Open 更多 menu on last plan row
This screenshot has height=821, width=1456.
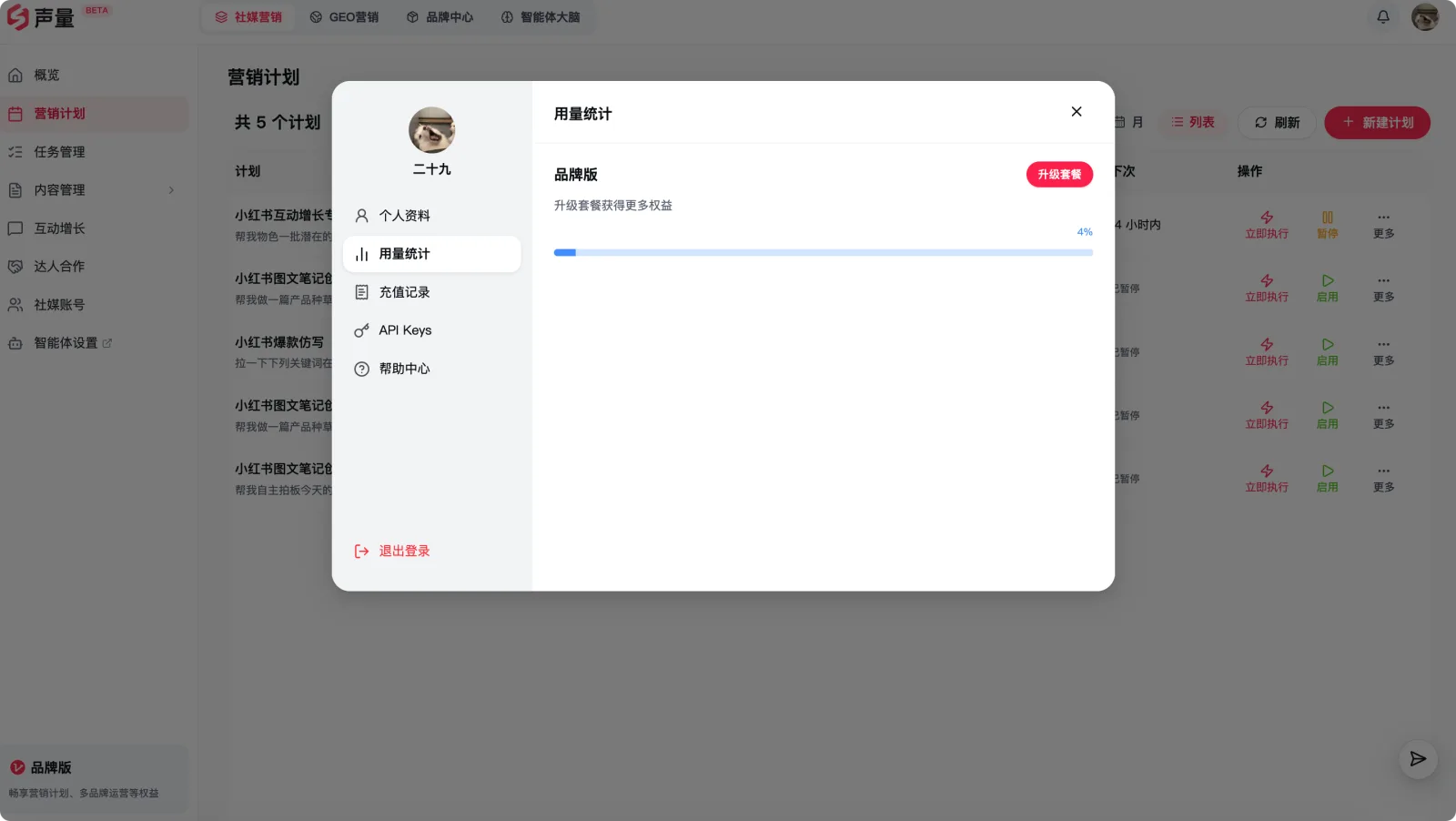(1383, 479)
